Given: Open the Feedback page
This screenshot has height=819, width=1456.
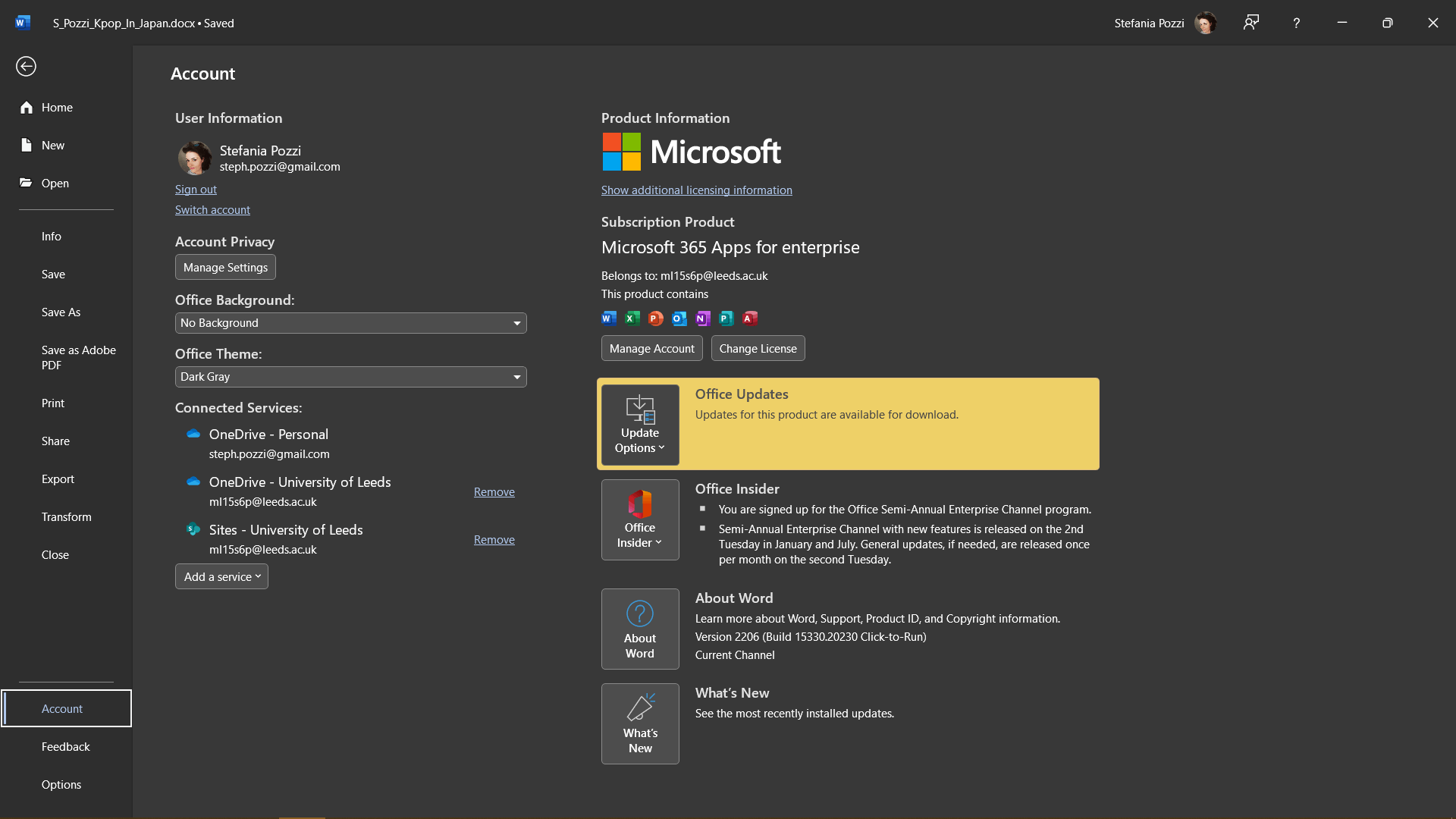Looking at the screenshot, I should (66, 747).
